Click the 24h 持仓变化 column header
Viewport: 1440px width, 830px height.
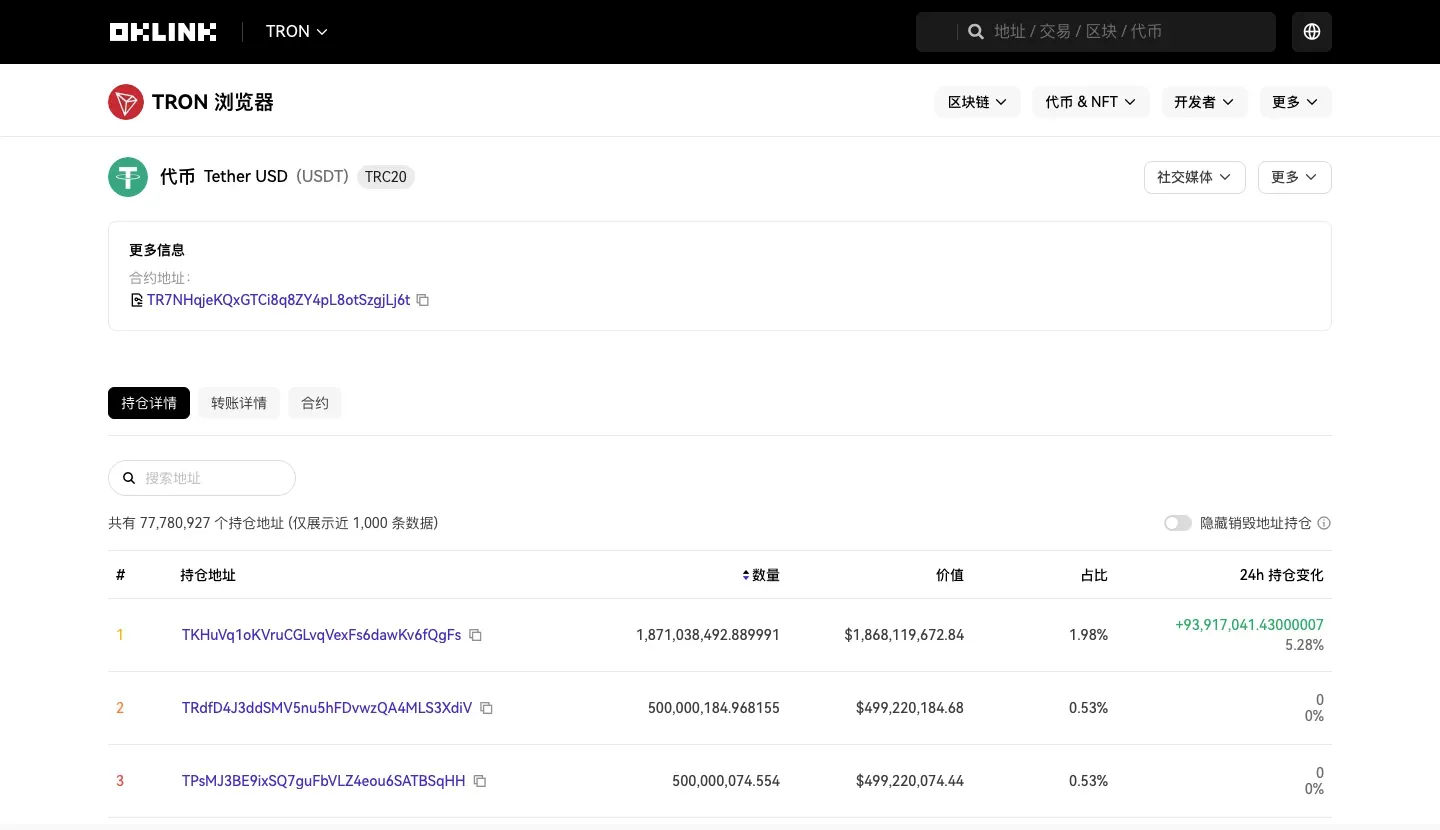point(1281,575)
